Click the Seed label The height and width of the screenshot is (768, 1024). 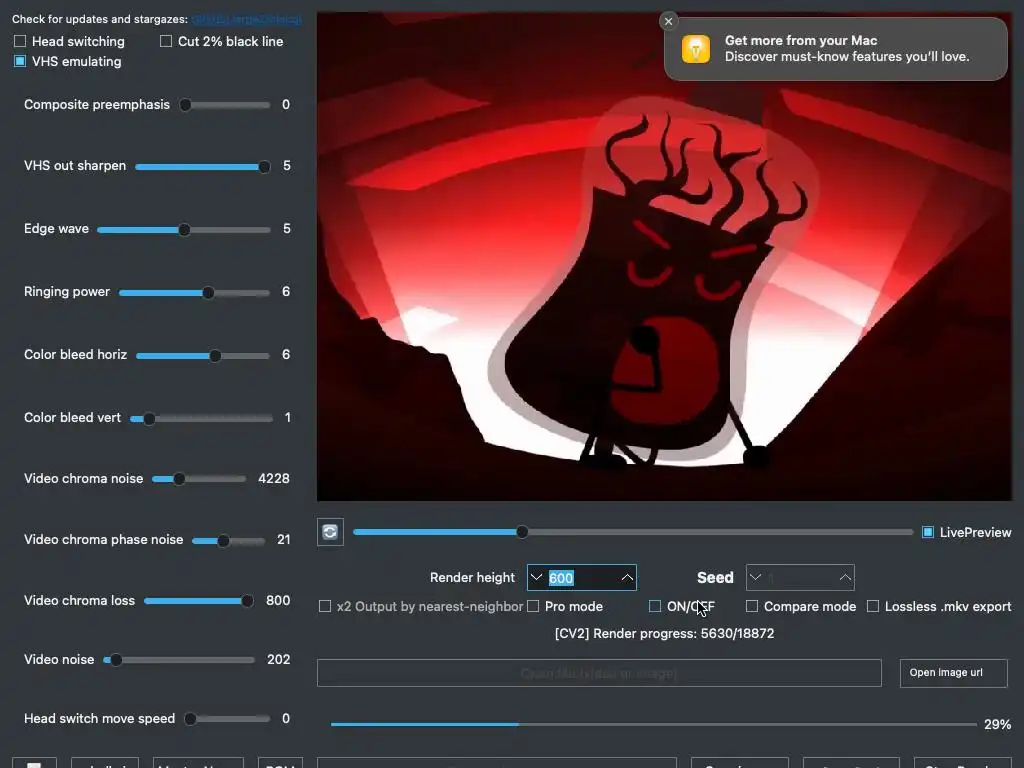[x=715, y=577]
